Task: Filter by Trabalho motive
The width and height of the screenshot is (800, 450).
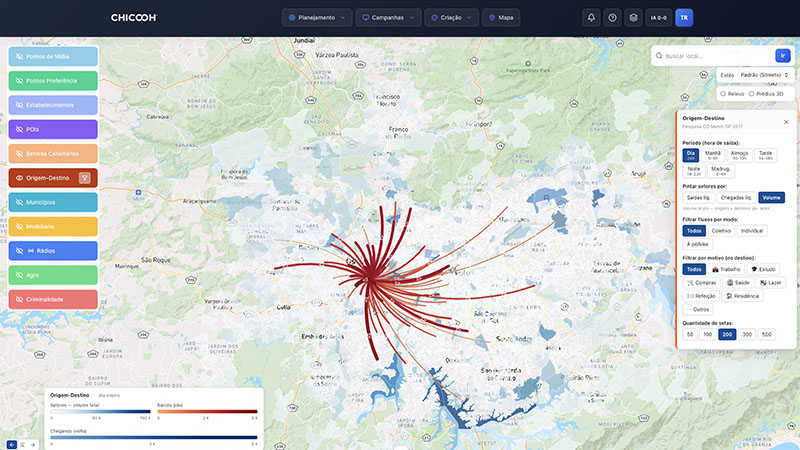Action: pos(726,269)
